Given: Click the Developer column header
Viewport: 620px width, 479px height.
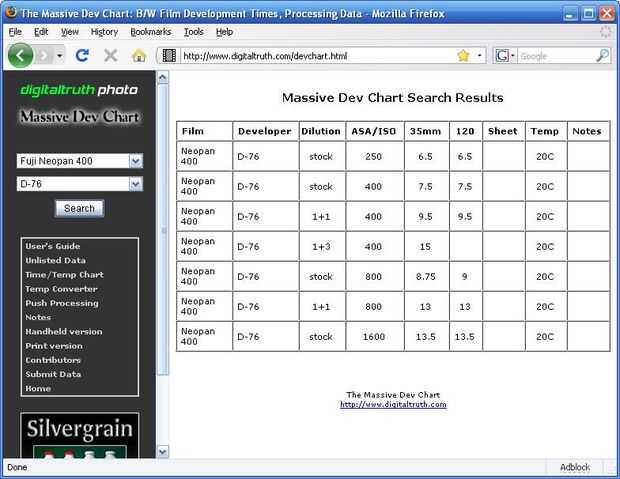Looking at the screenshot, I should point(265,131).
